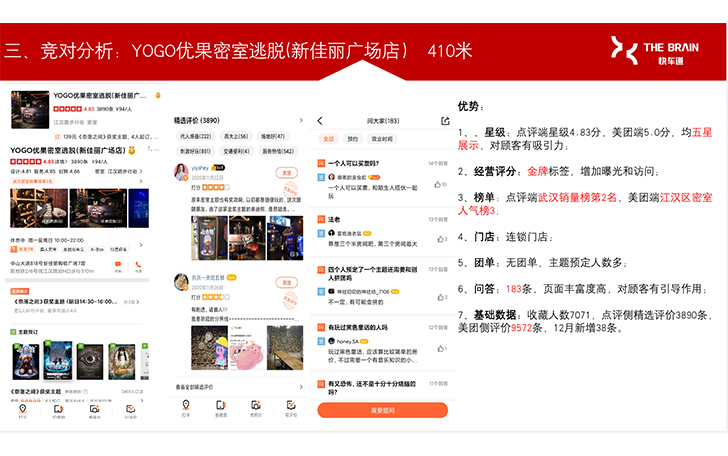
Task: Like the answer with 10 thumbs-up
Action: point(437,185)
